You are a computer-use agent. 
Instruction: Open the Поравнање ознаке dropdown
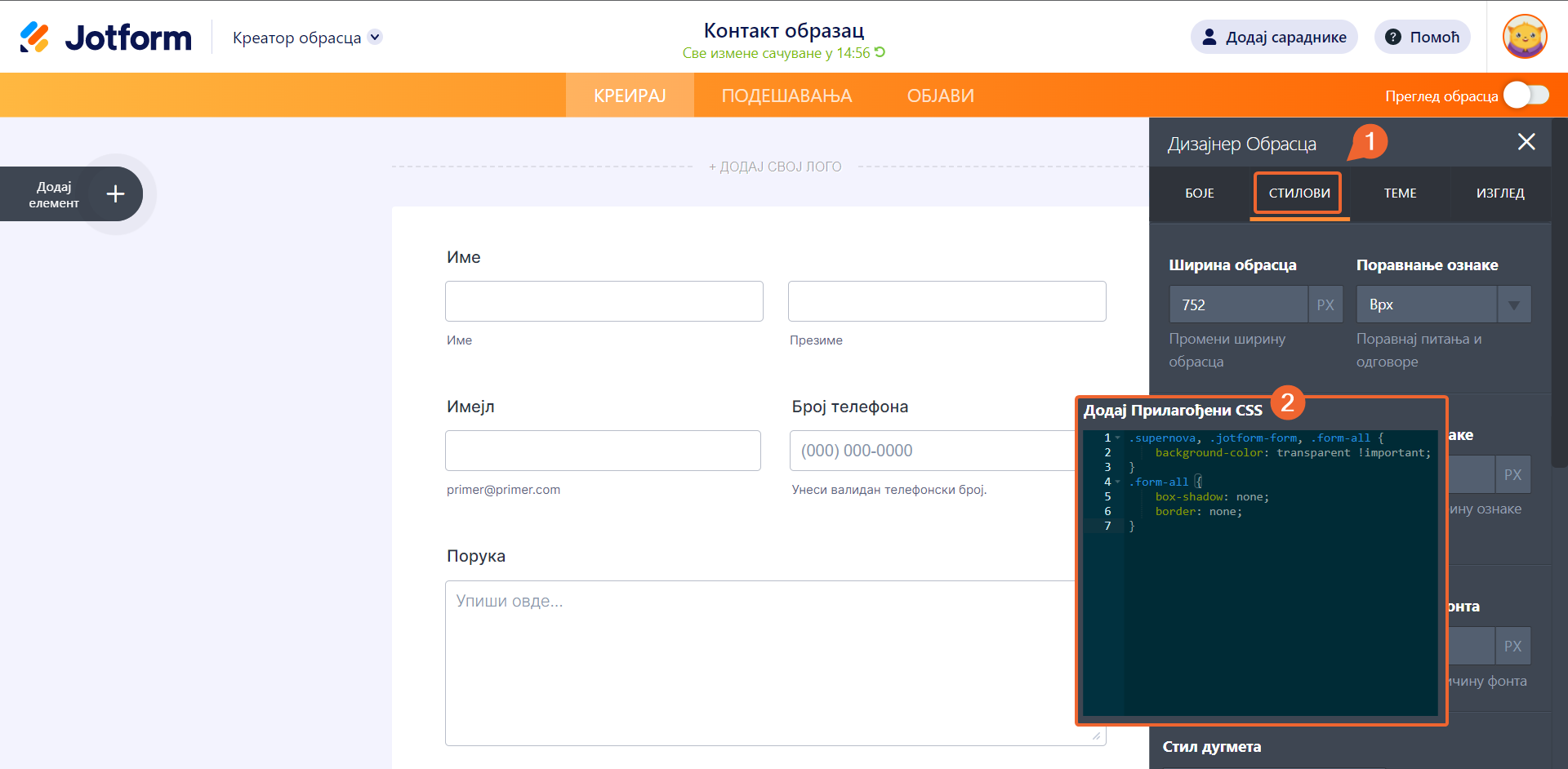(1443, 304)
